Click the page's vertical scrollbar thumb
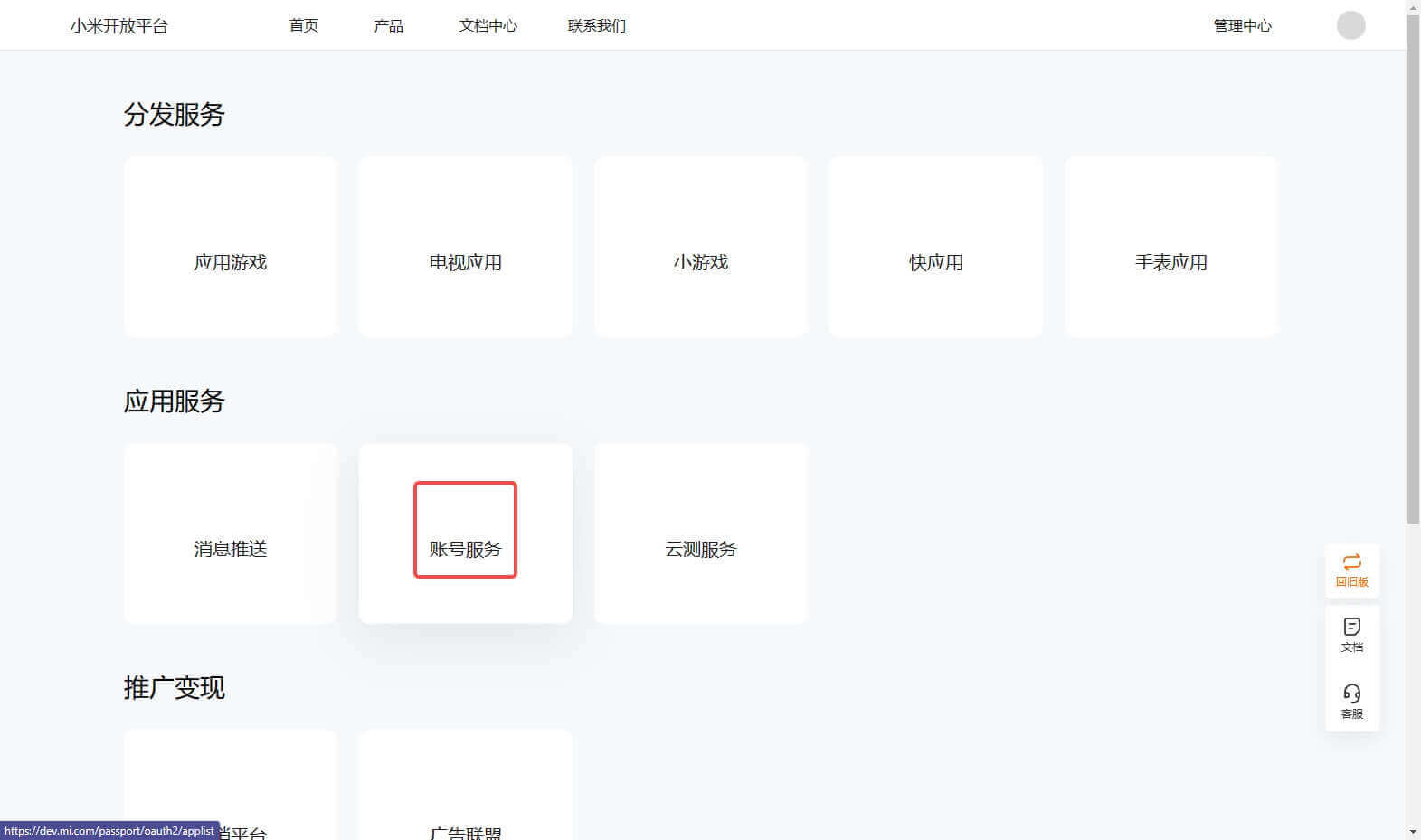Viewport: 1421px width, 840px height. coord(1413,271)
